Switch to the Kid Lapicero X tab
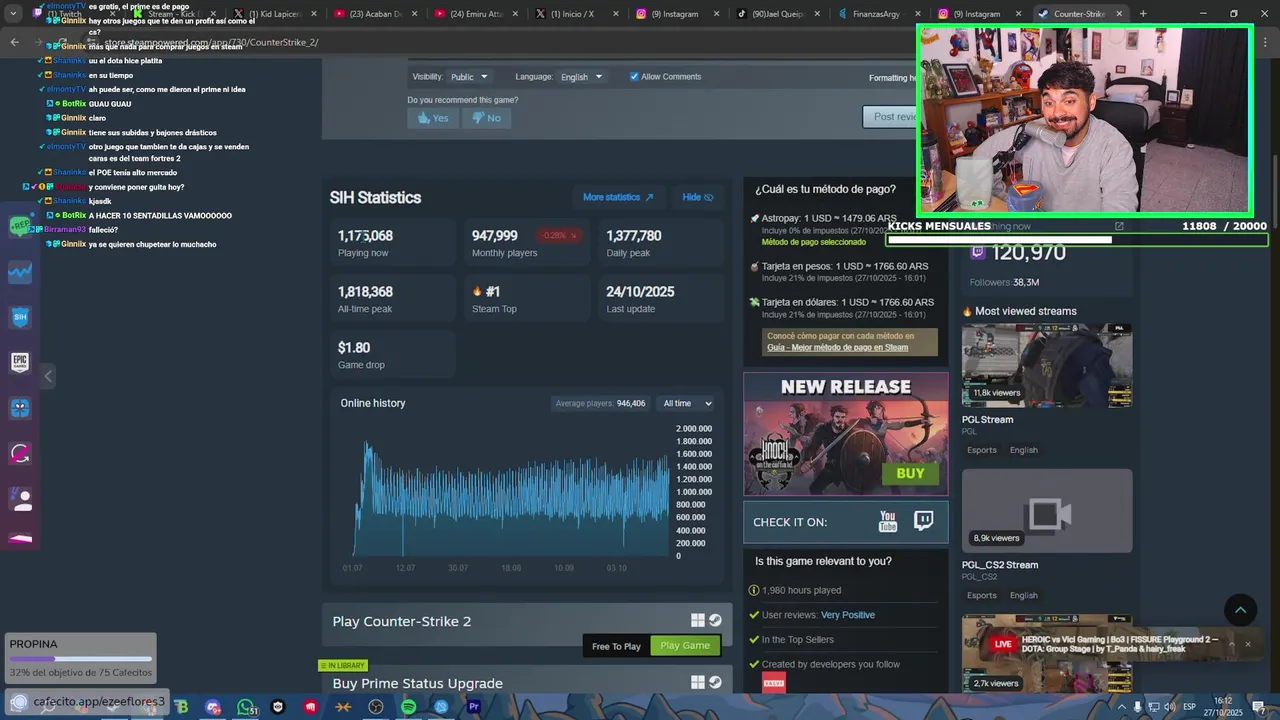Image resolution: width=1280 pixels, height=720 pixels. [273, 14]
